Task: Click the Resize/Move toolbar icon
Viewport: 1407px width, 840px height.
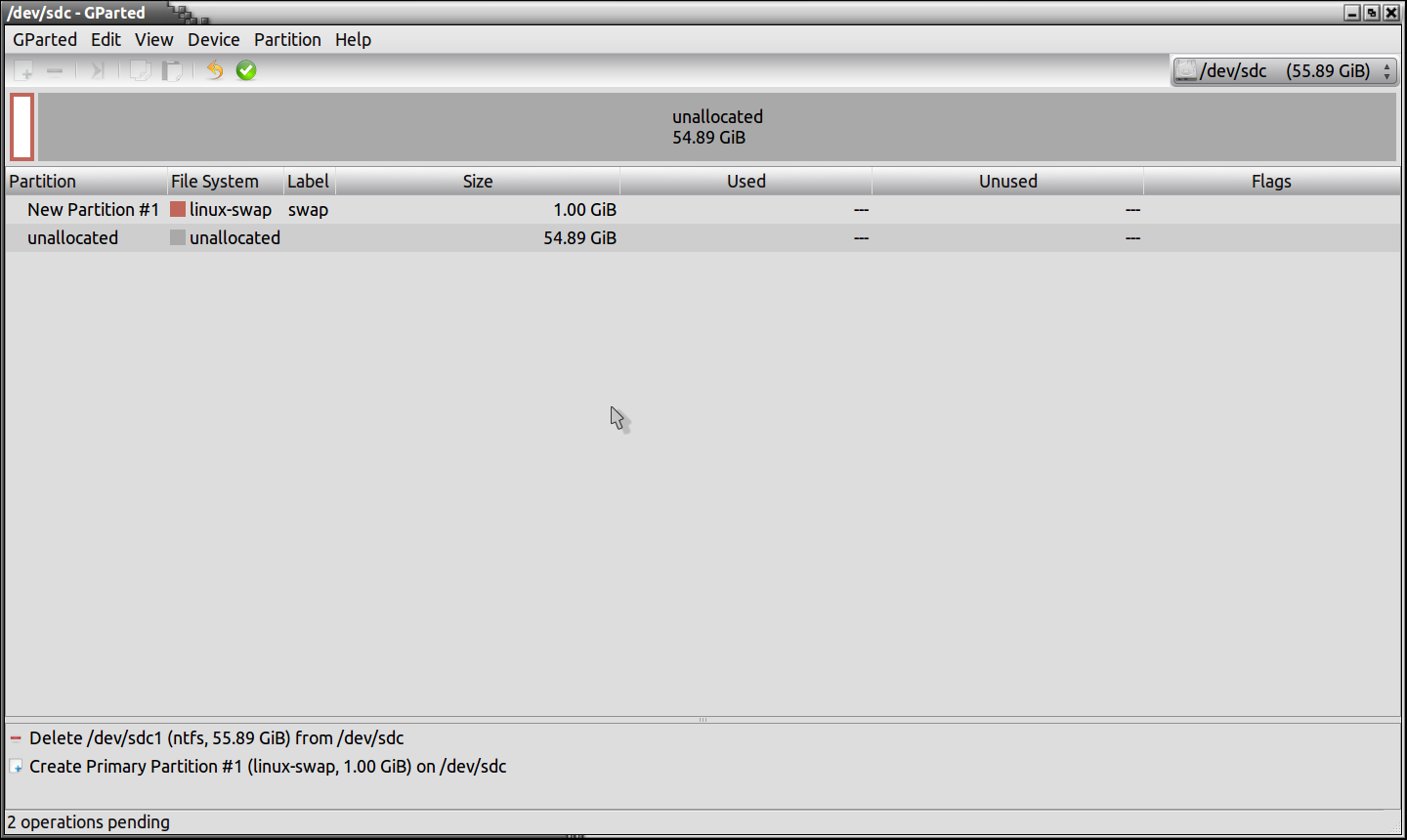Action: (97, 70)
